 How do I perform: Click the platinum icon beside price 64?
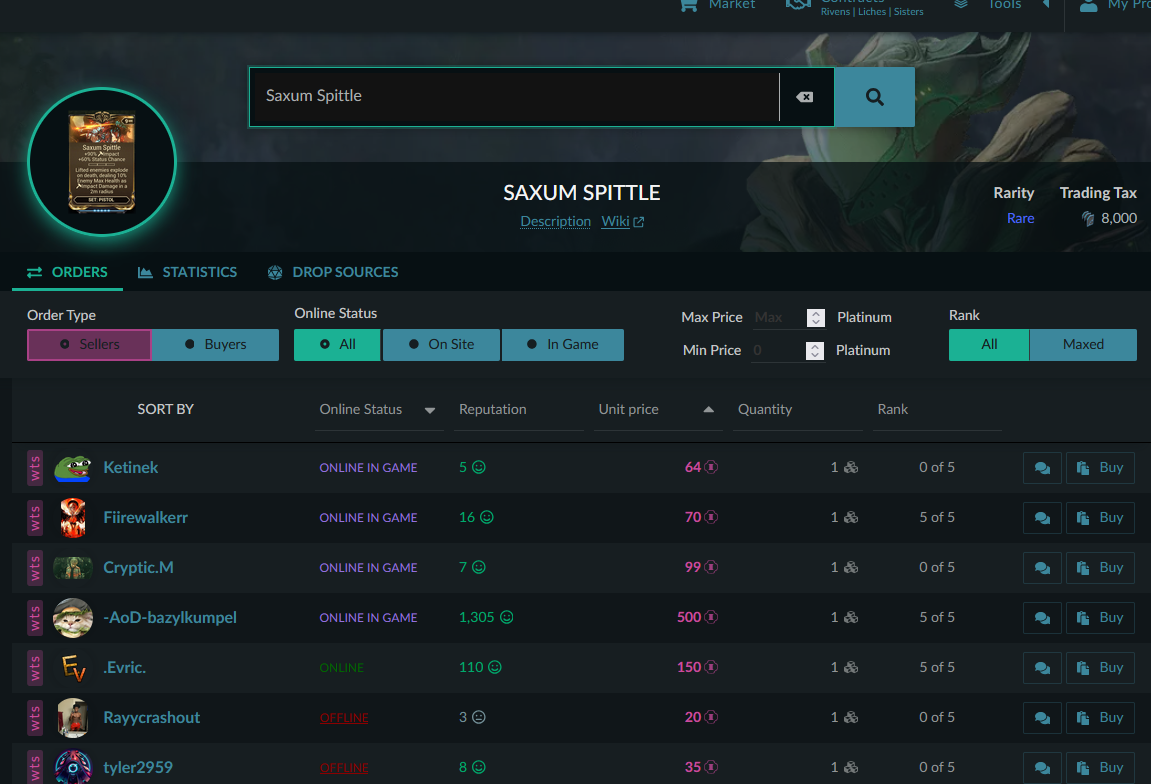click(x=711, y=467)
